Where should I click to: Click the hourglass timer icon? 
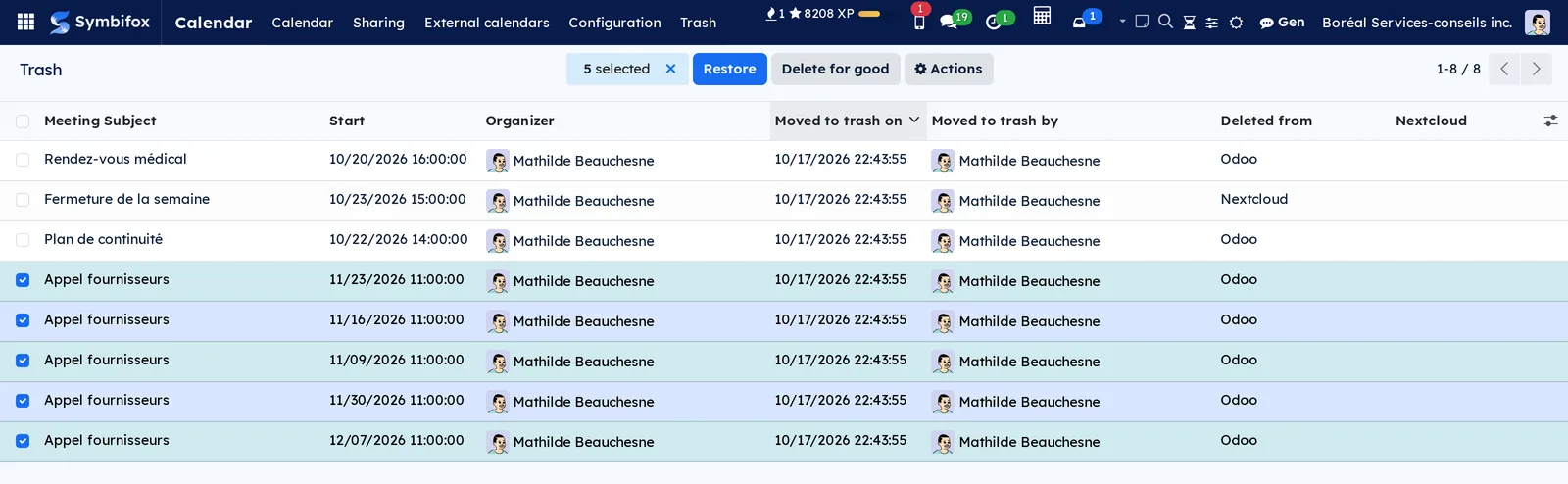coord(1189,23)
